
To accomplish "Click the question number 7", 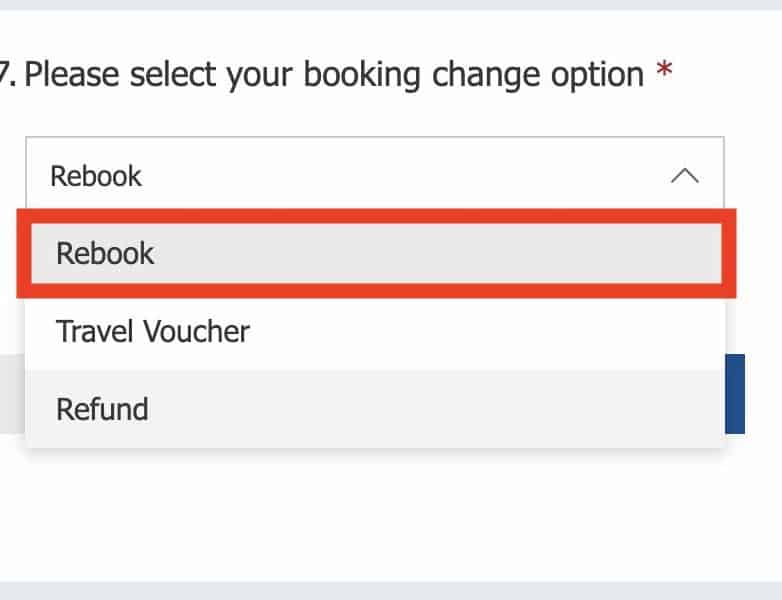I will (8, 75).
